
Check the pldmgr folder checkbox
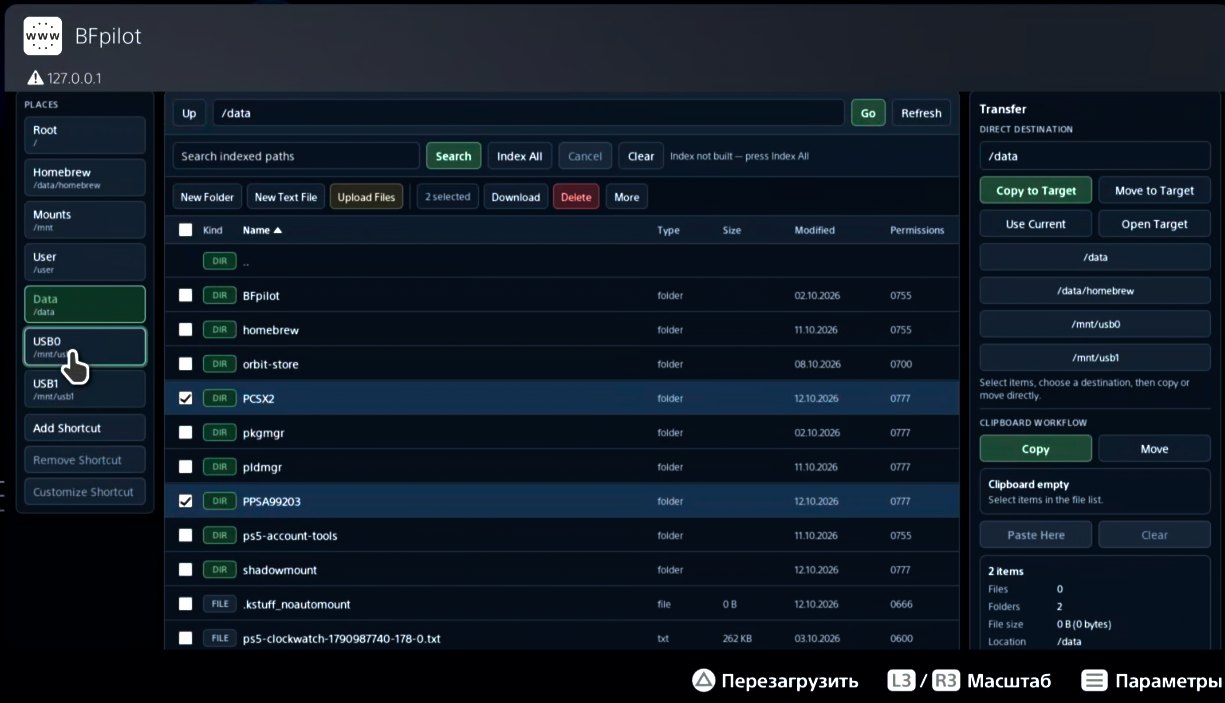click(185, 467)
